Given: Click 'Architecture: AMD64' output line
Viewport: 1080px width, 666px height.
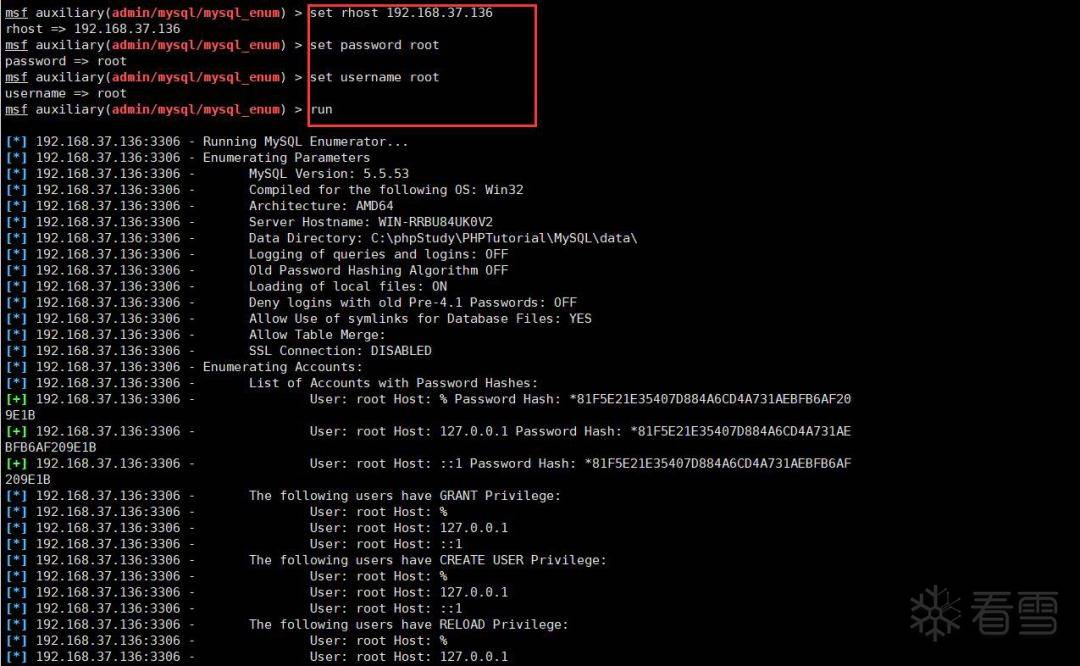Looking at the screenshot, I should click(321, 205).
